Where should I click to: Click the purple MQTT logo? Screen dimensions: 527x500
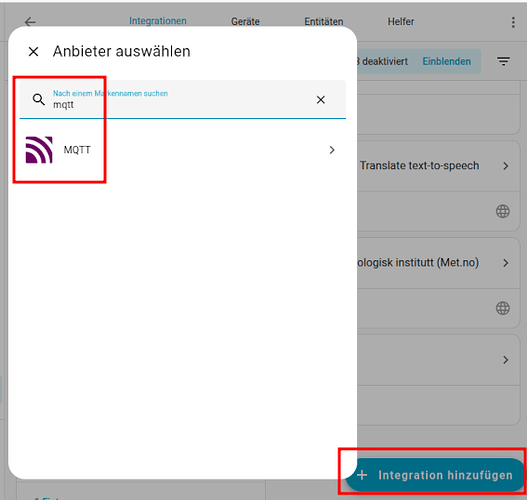[x=39, y=150]
